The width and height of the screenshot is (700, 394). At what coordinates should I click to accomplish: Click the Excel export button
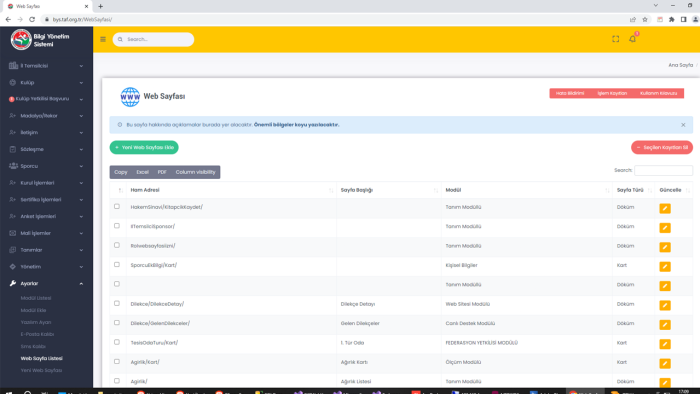142,172
